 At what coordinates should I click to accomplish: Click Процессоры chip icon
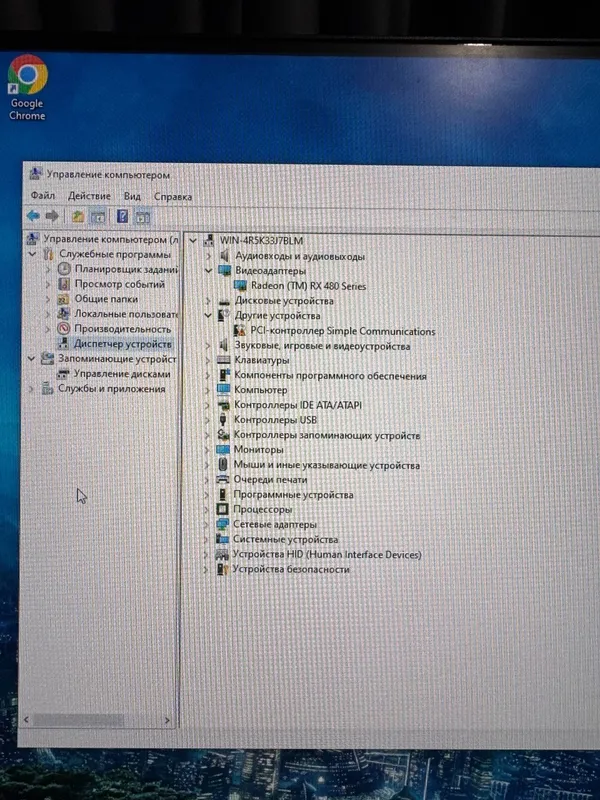222,509
